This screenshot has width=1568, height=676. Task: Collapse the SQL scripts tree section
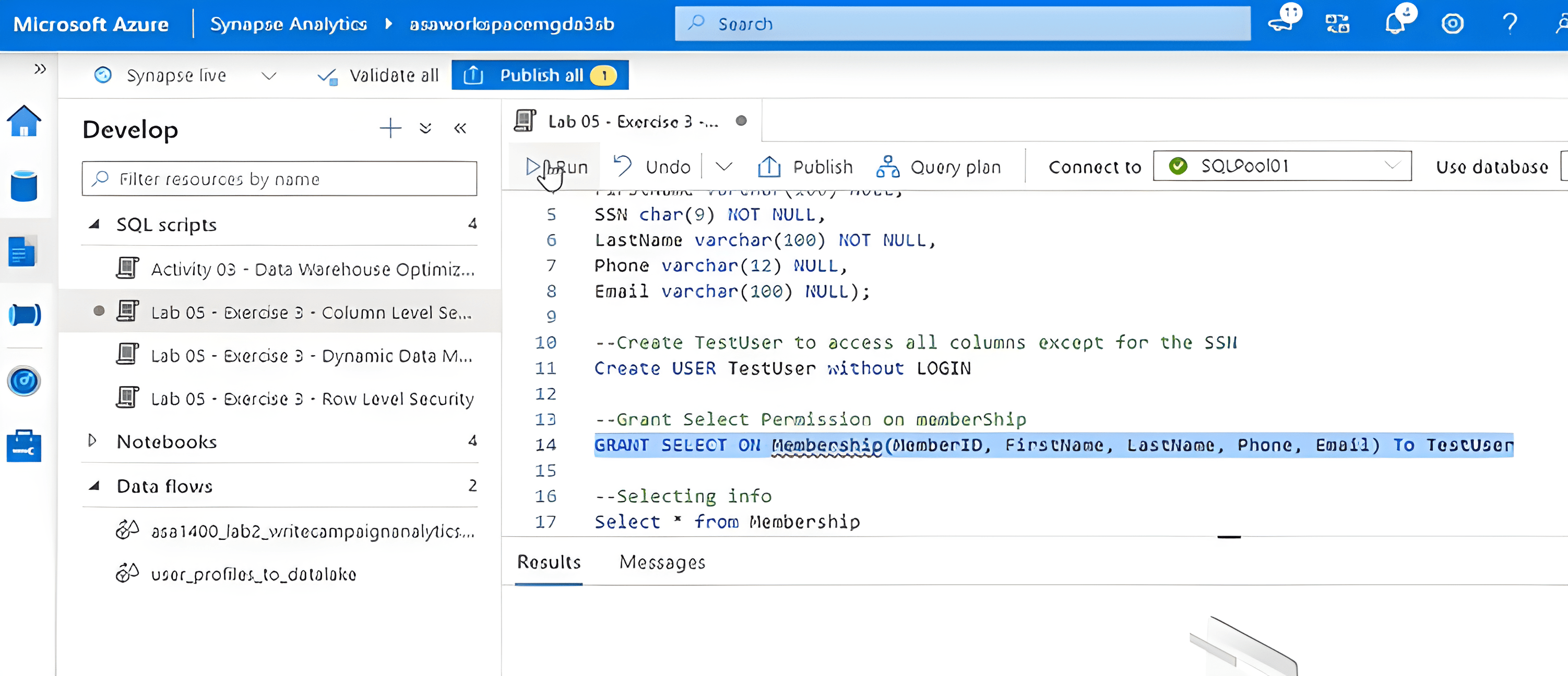click(x=94, y=224)
